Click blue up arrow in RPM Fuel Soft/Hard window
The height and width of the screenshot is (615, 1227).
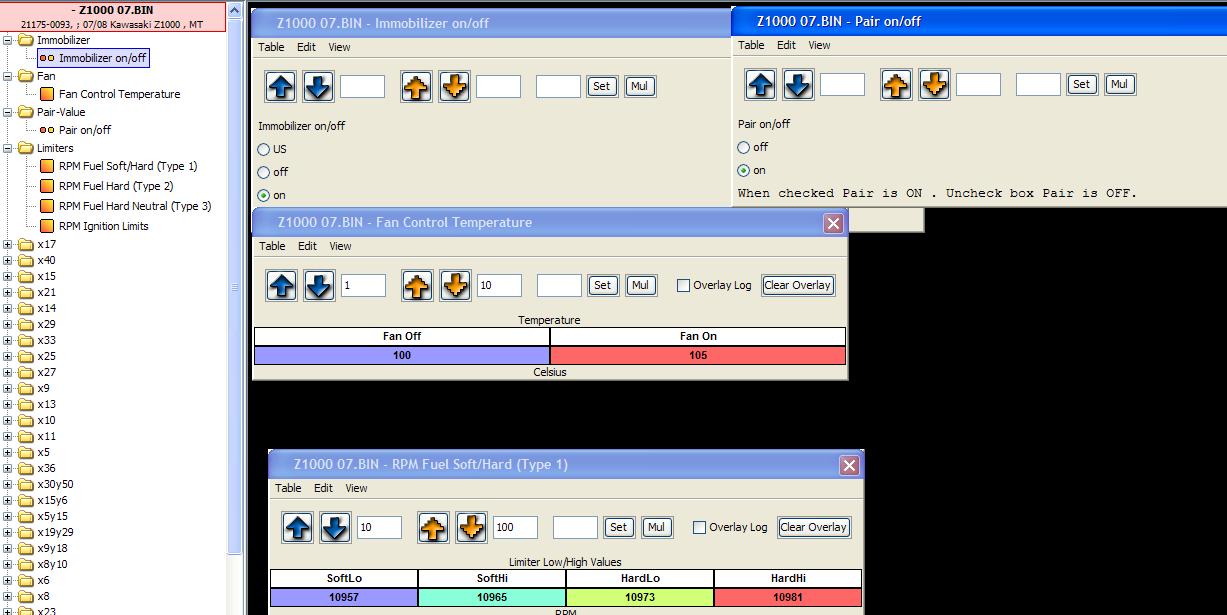click(x=297, y=527)
